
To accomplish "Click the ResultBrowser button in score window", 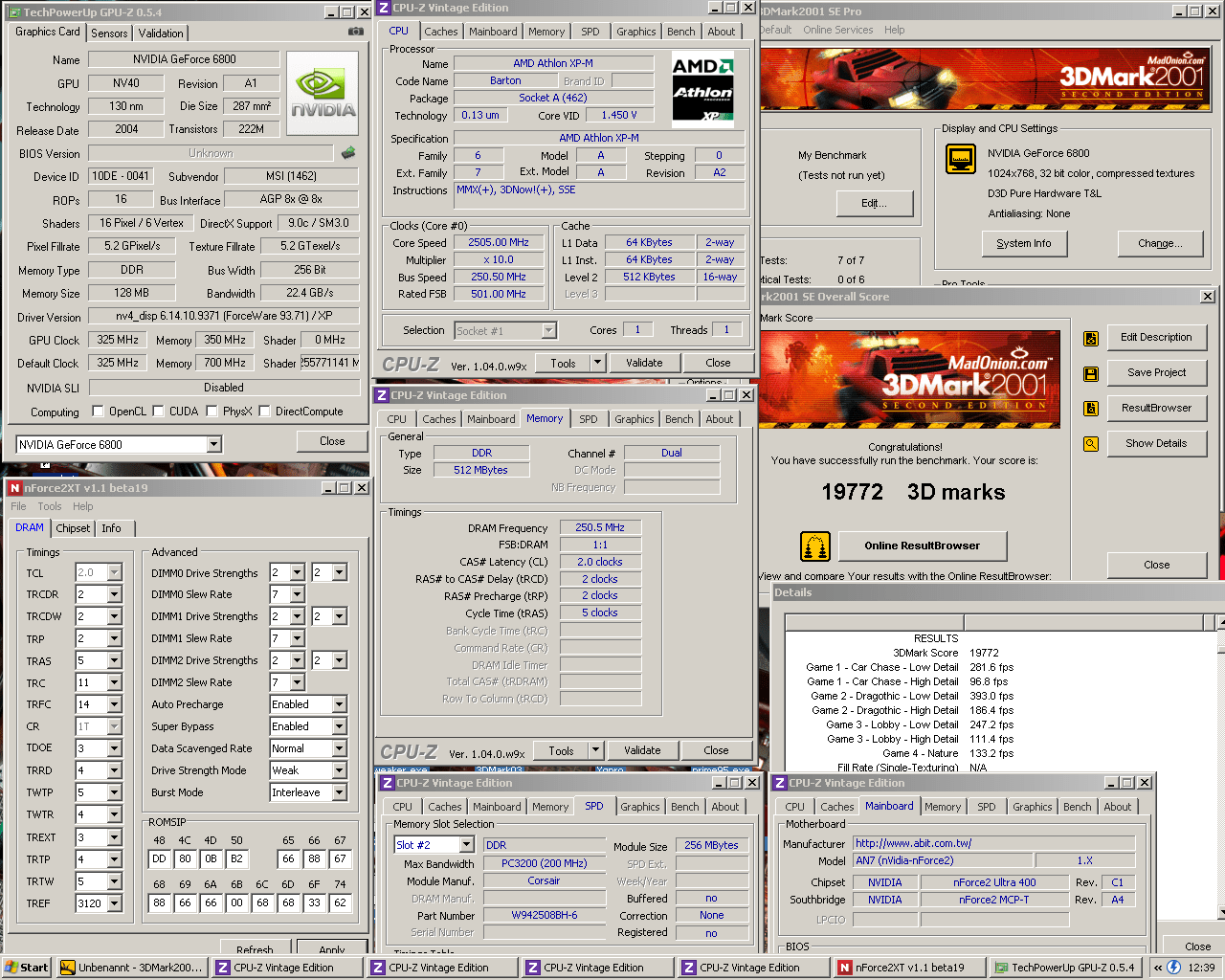I will (x=1156, y=408).
